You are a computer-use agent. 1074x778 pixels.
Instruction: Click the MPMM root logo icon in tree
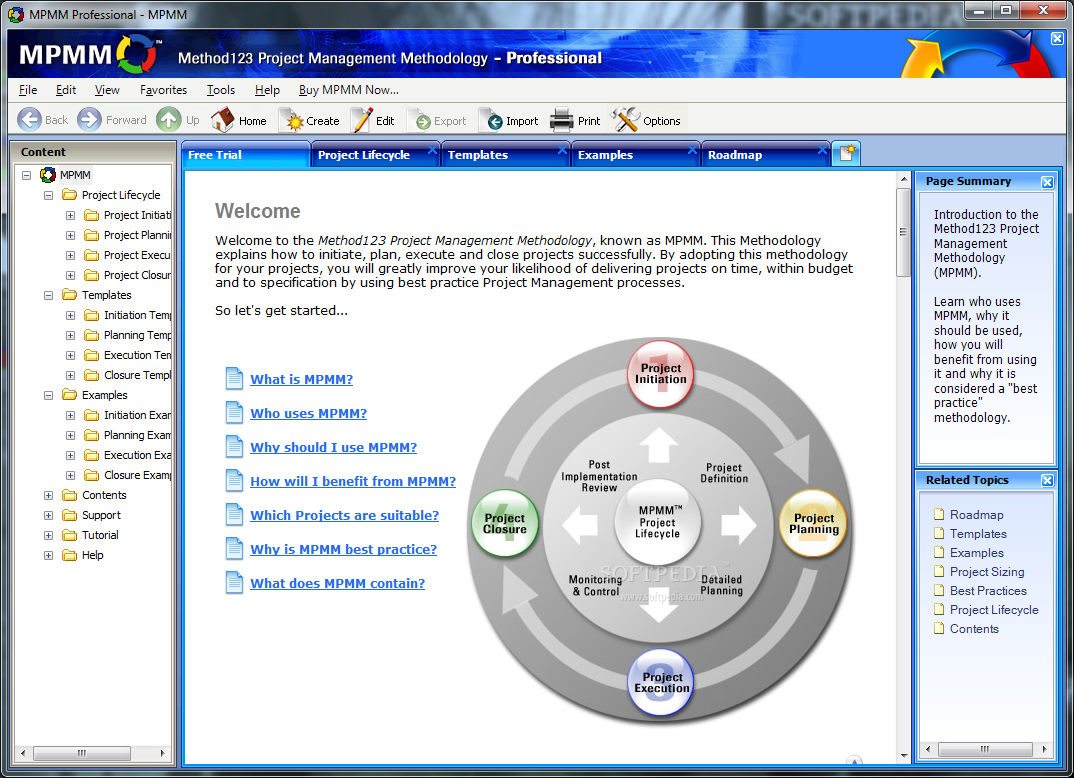48,175
